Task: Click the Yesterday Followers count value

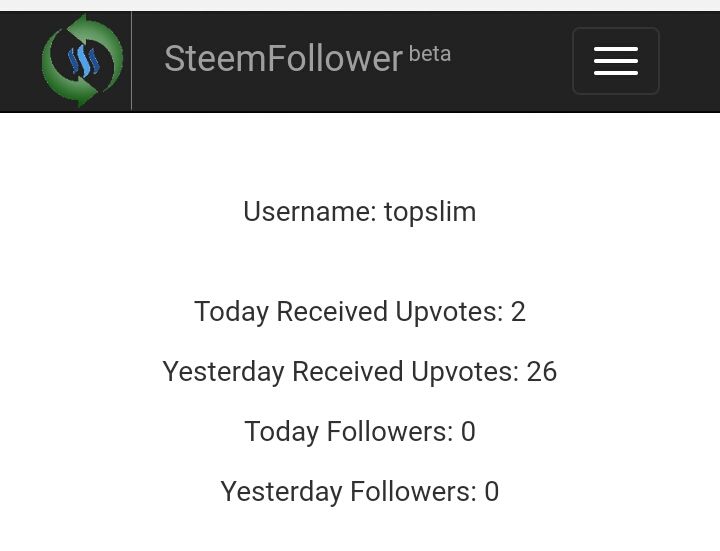Action: [x=491, y=492]
